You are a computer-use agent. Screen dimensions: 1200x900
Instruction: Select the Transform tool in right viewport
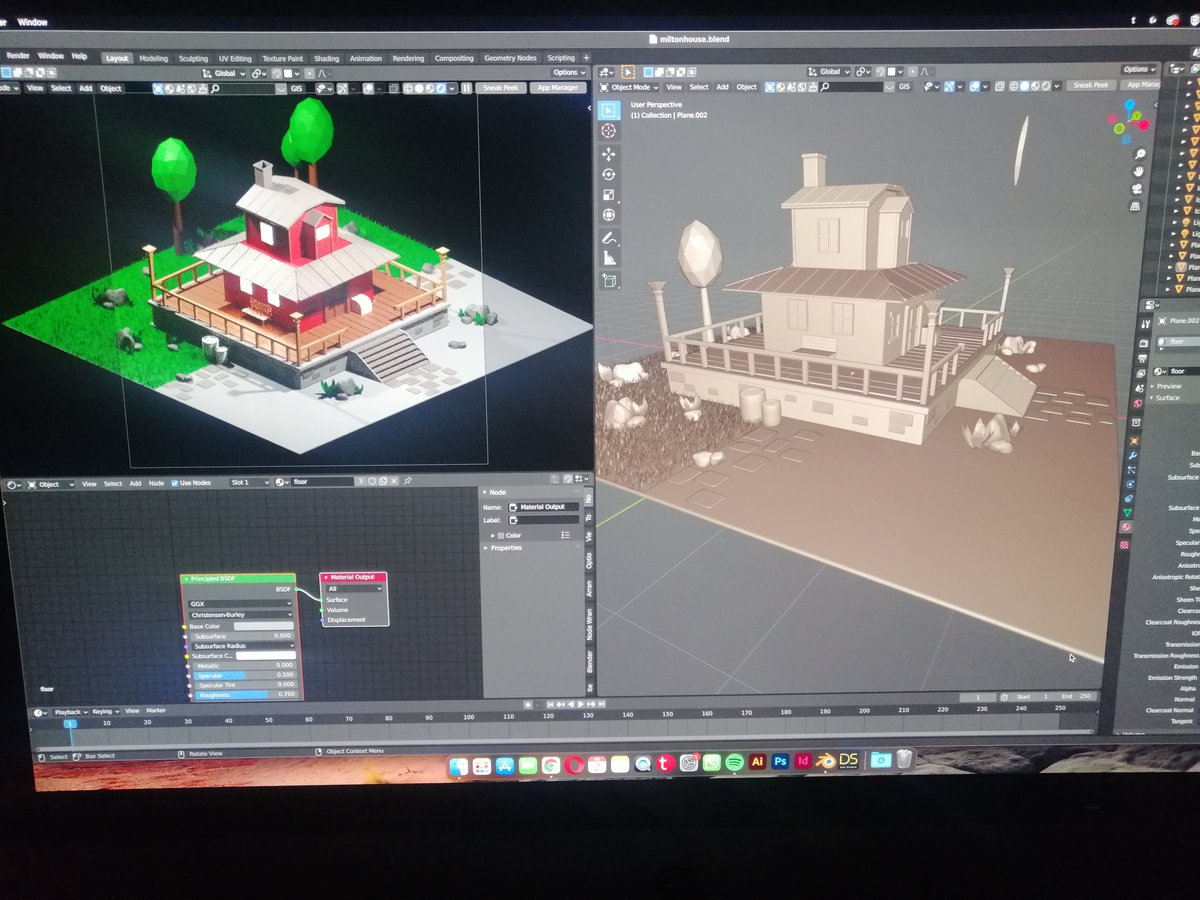[609, 215]
